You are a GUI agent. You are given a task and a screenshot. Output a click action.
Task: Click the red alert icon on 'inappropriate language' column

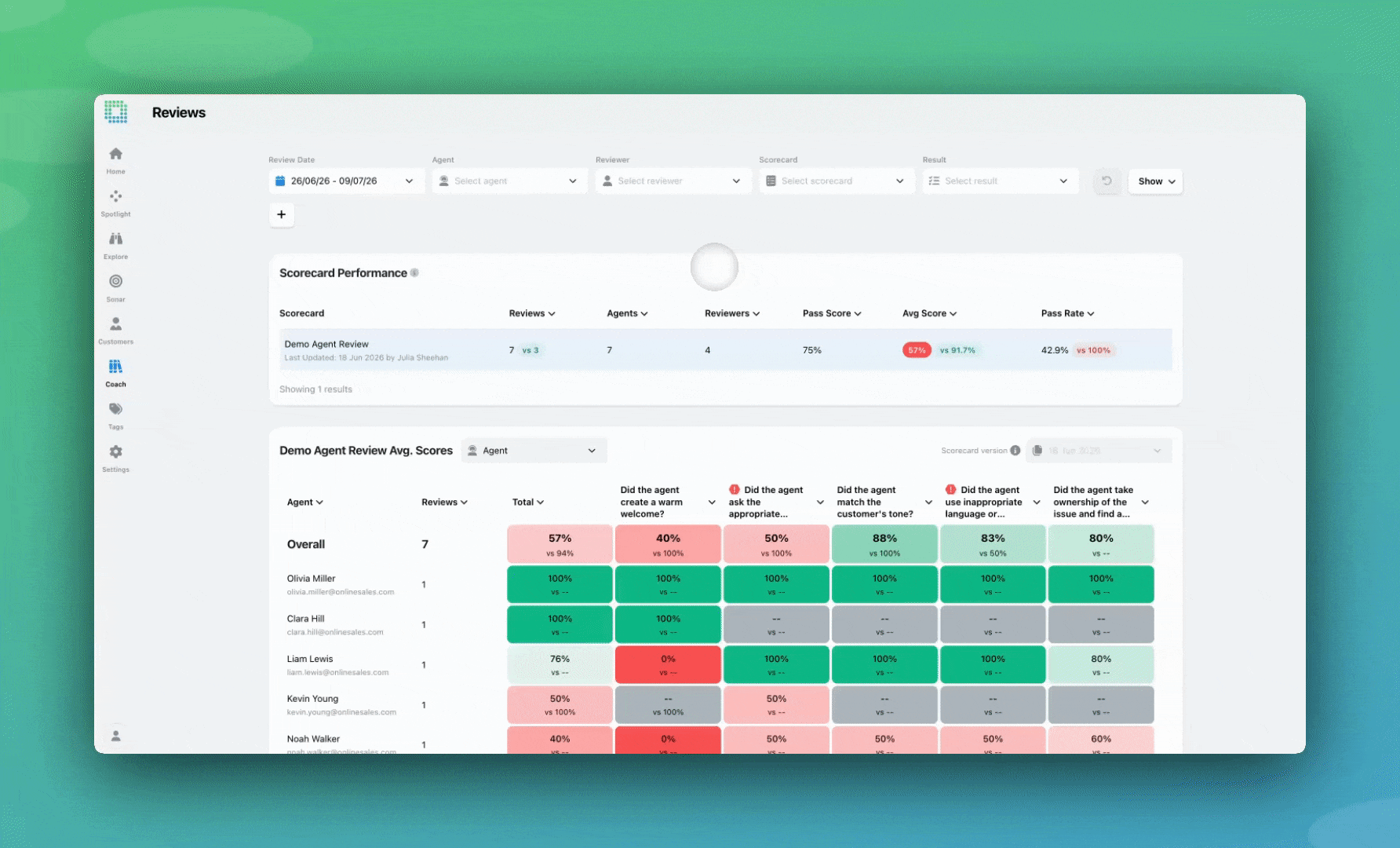[951, 489]
